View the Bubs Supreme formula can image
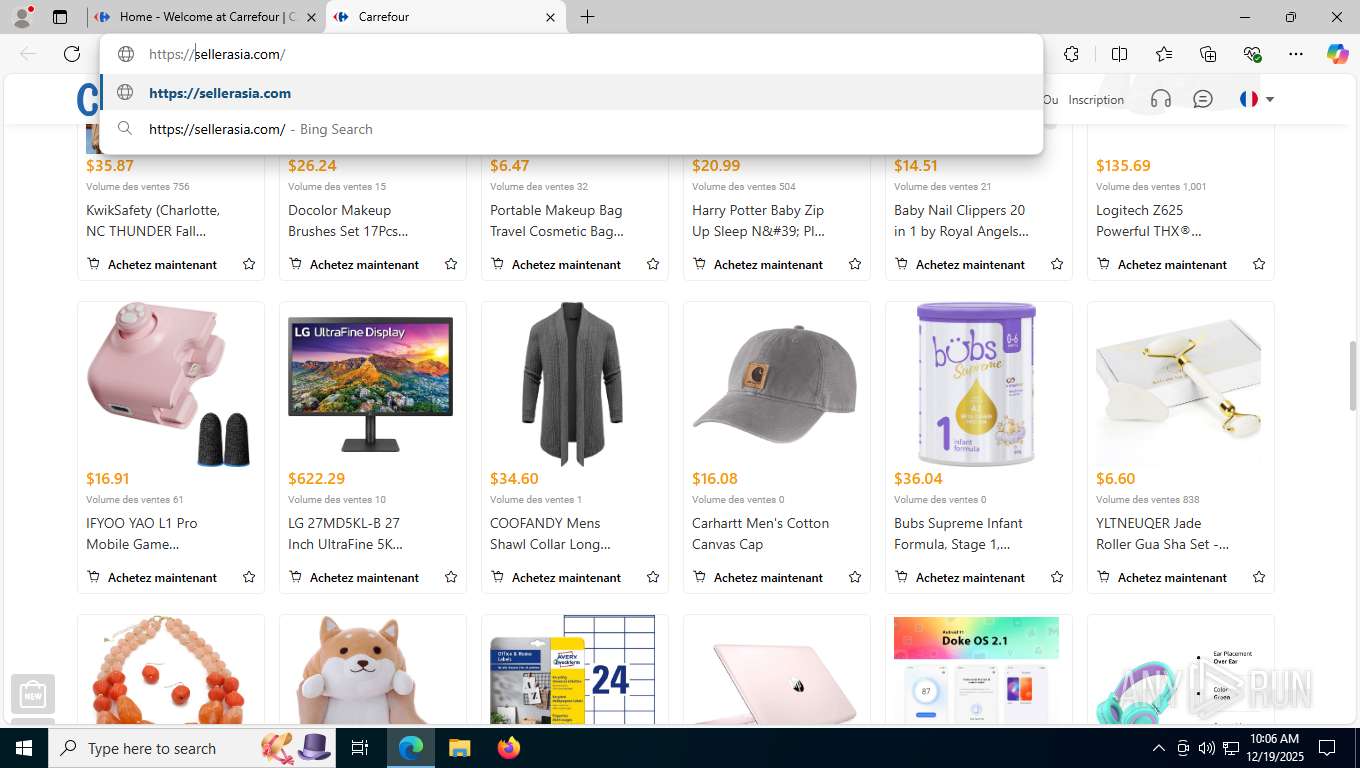The height and width of the screenshot is (768, 1360). pos(978,385)
